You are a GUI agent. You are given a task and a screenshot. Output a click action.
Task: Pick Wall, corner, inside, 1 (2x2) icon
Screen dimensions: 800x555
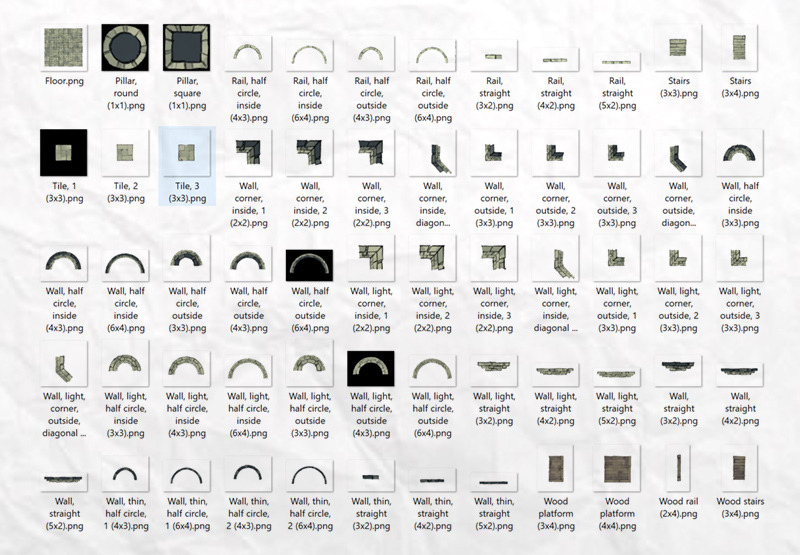point(248,153)
